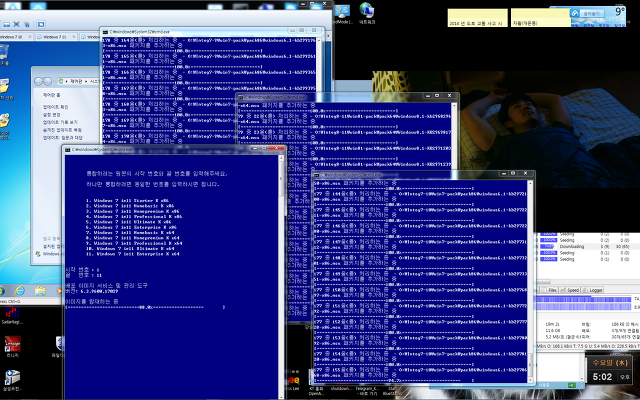The height and width of the screenshot is (400, 640).
Task: Open the monitor icon left of Network
Action: tap(343, 13)
